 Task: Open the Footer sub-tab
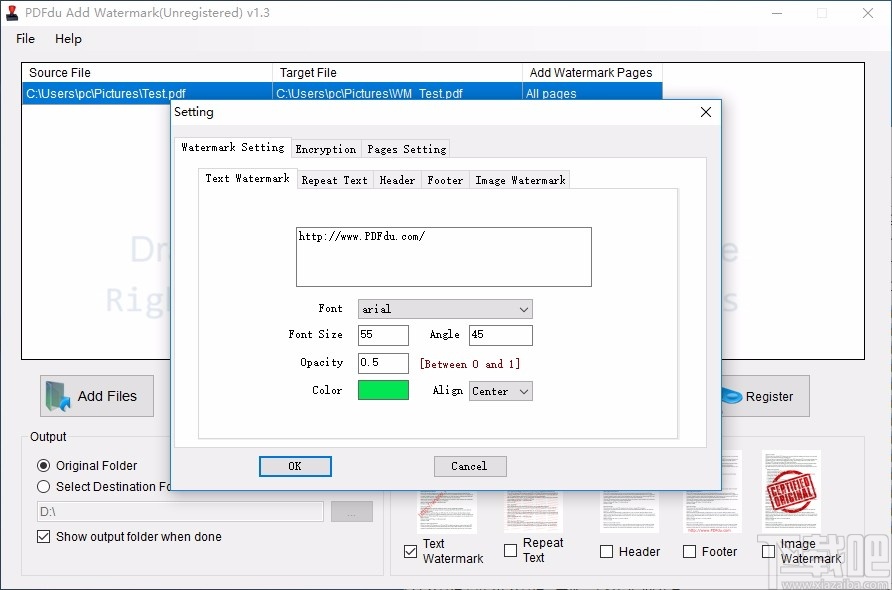click(x=445, y=180)
